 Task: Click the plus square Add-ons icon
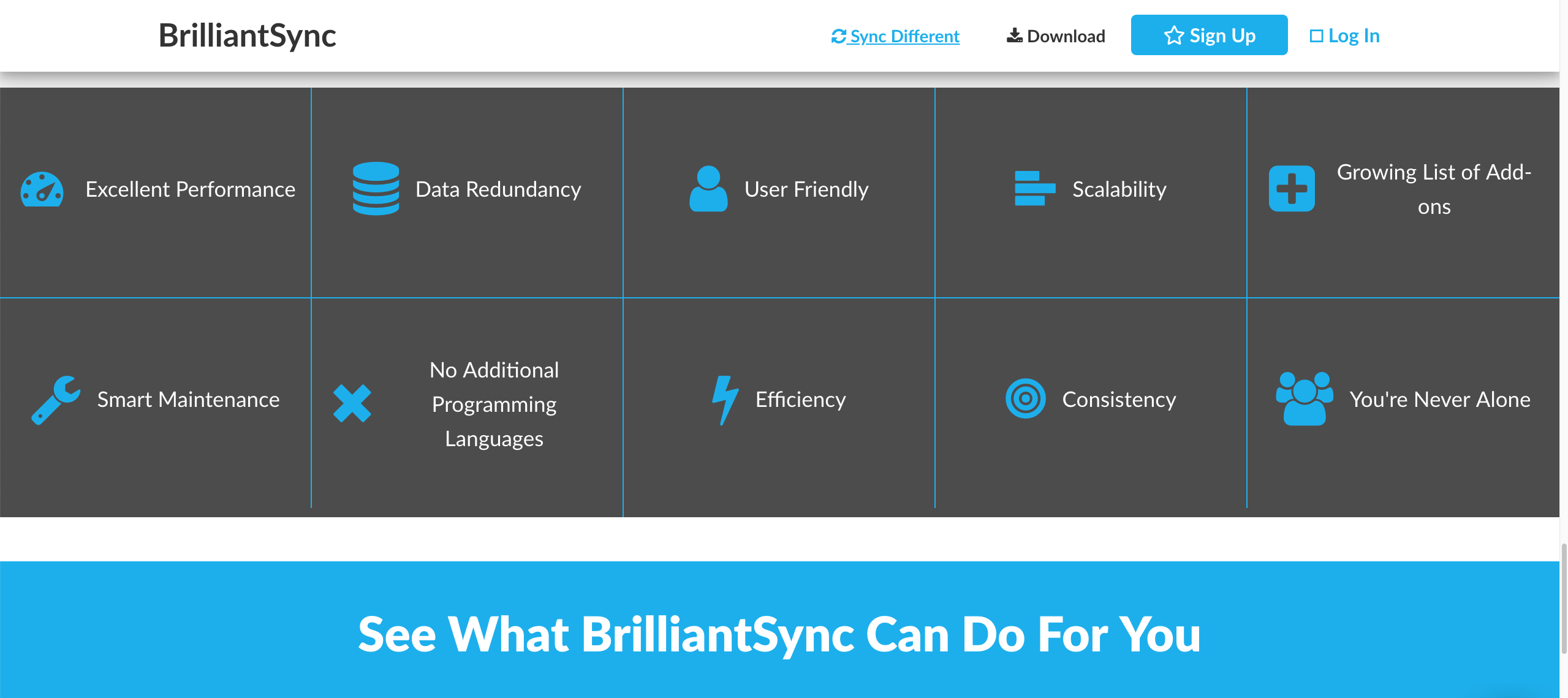1292,189
